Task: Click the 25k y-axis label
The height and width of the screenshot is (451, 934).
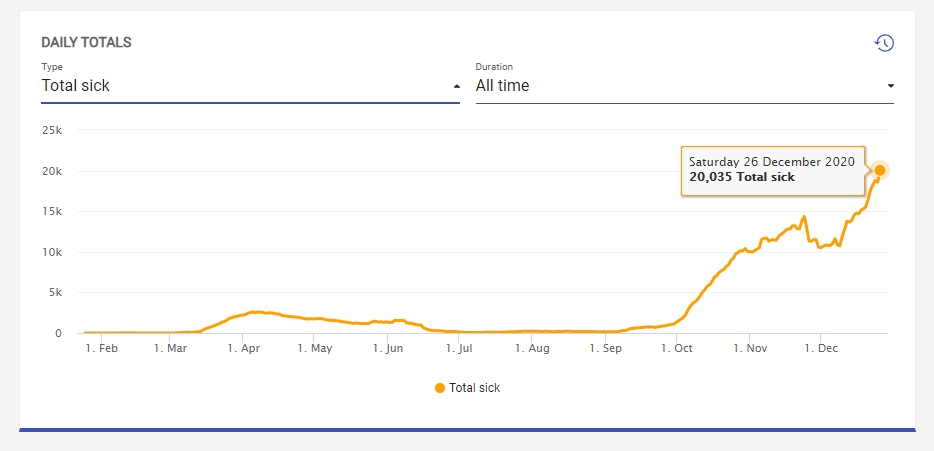Action: [x=51, y=130]
